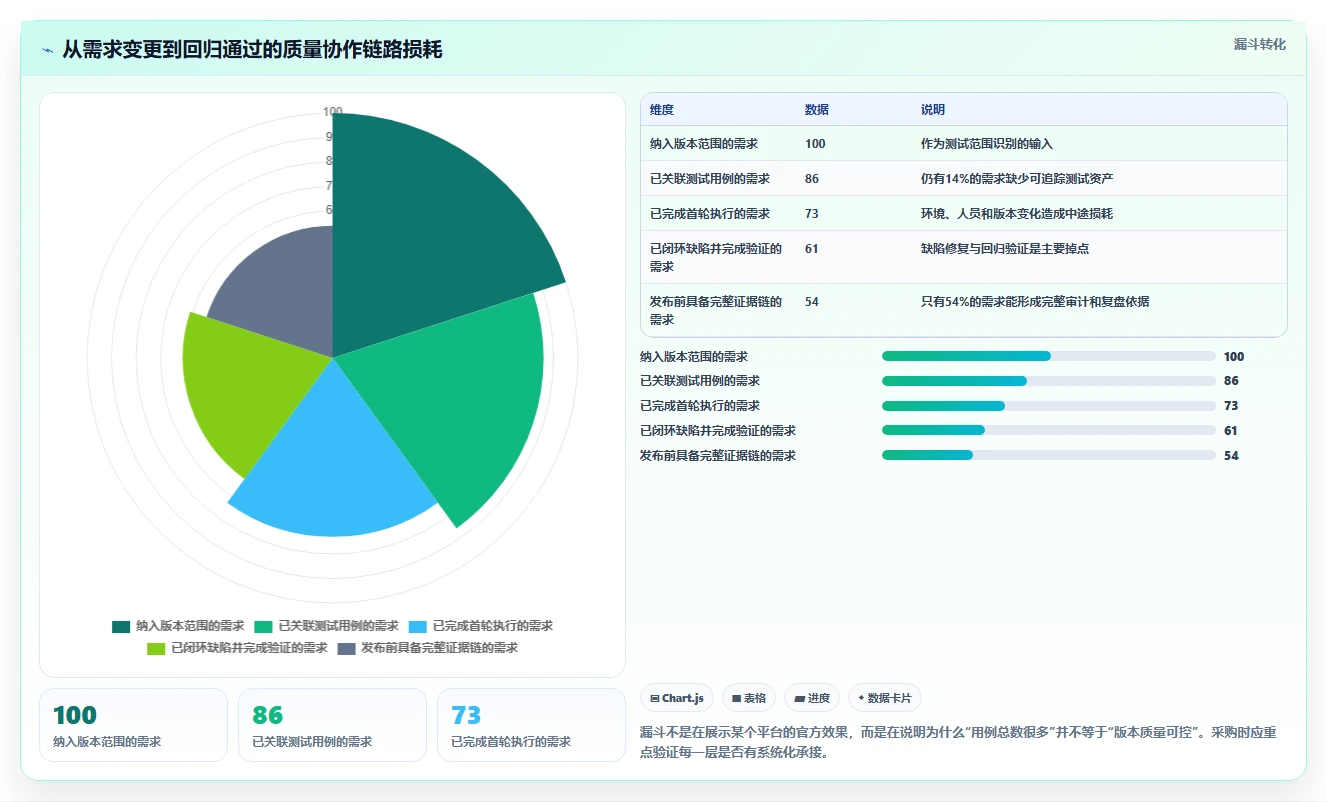Click the icon in the 进度 chip
Screen dimensions: 1327x802
click(x=799, y=699)
